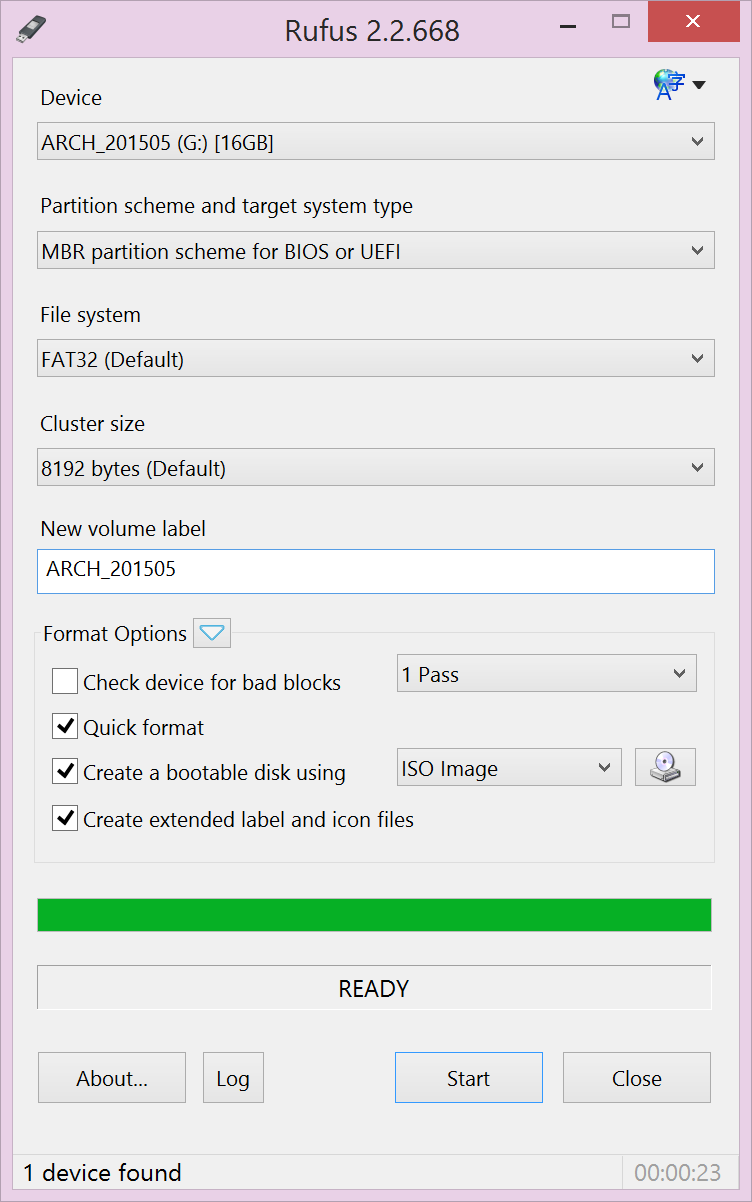Expand the Partition scheme dropdown
The image size is (752, 1202).
(376, 251)
